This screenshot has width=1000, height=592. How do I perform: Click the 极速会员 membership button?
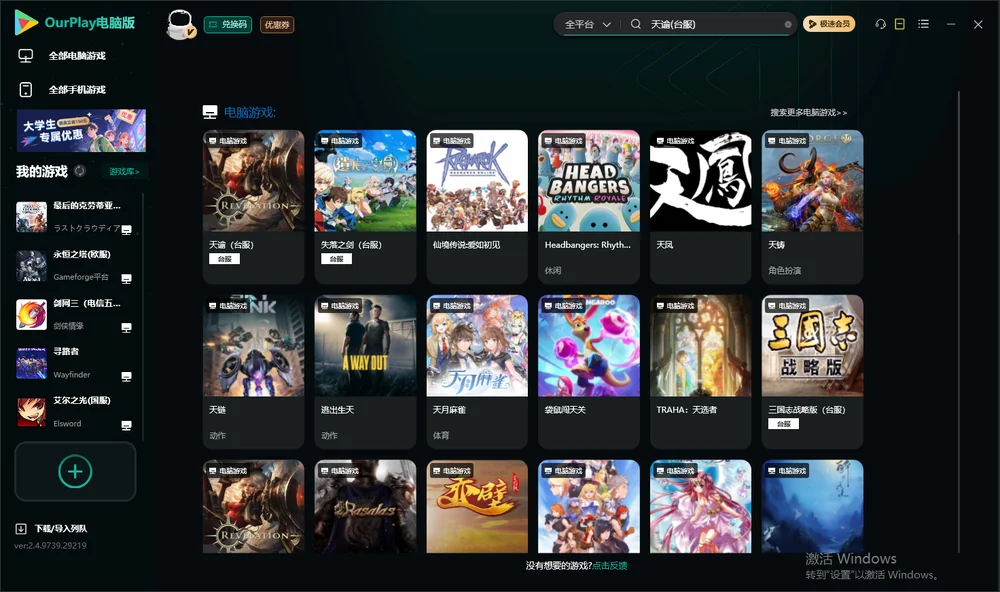[829, 24]
